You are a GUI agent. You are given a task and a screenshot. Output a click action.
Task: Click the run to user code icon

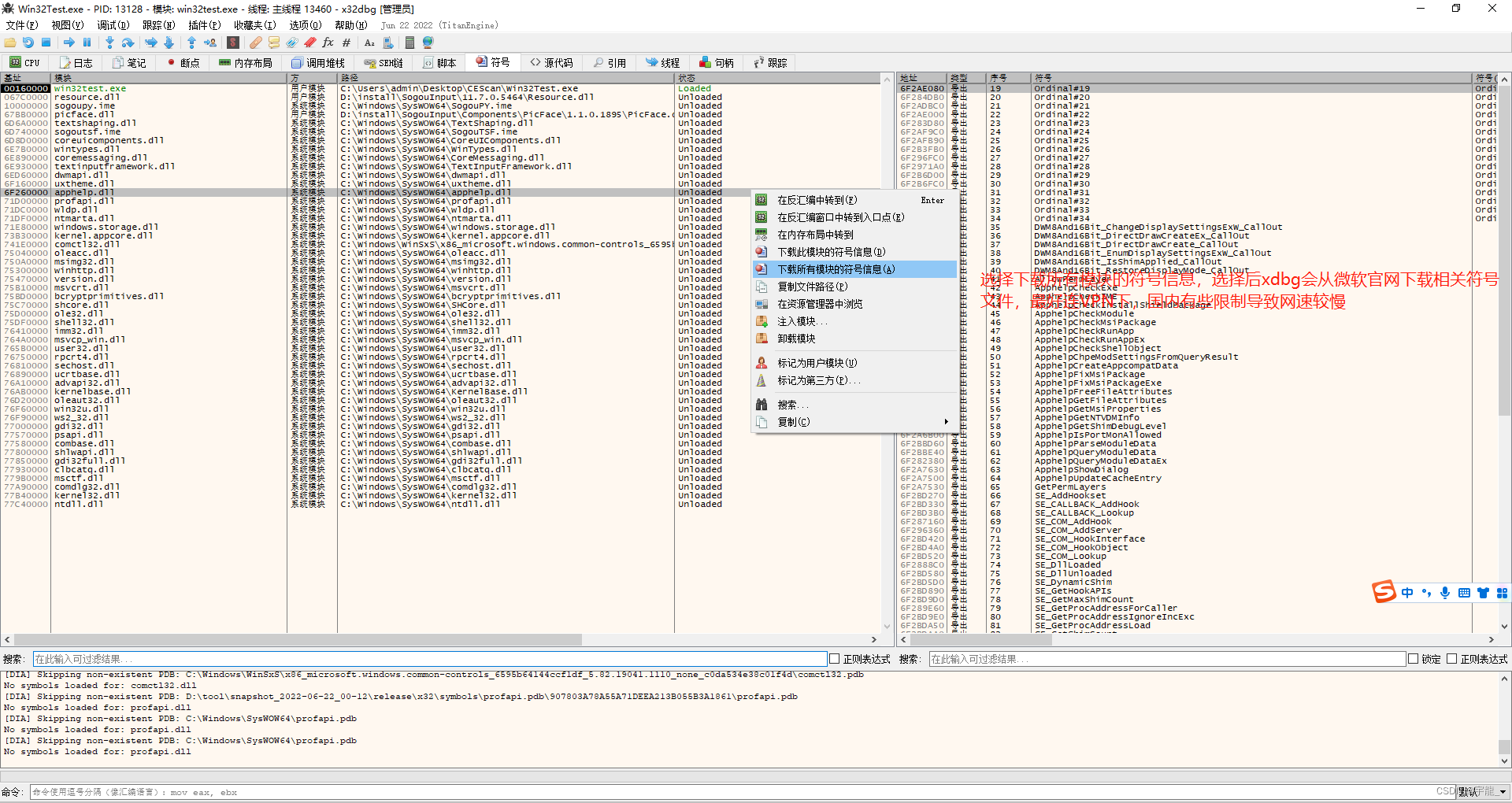pyautogui.click(x=210, y=43)
